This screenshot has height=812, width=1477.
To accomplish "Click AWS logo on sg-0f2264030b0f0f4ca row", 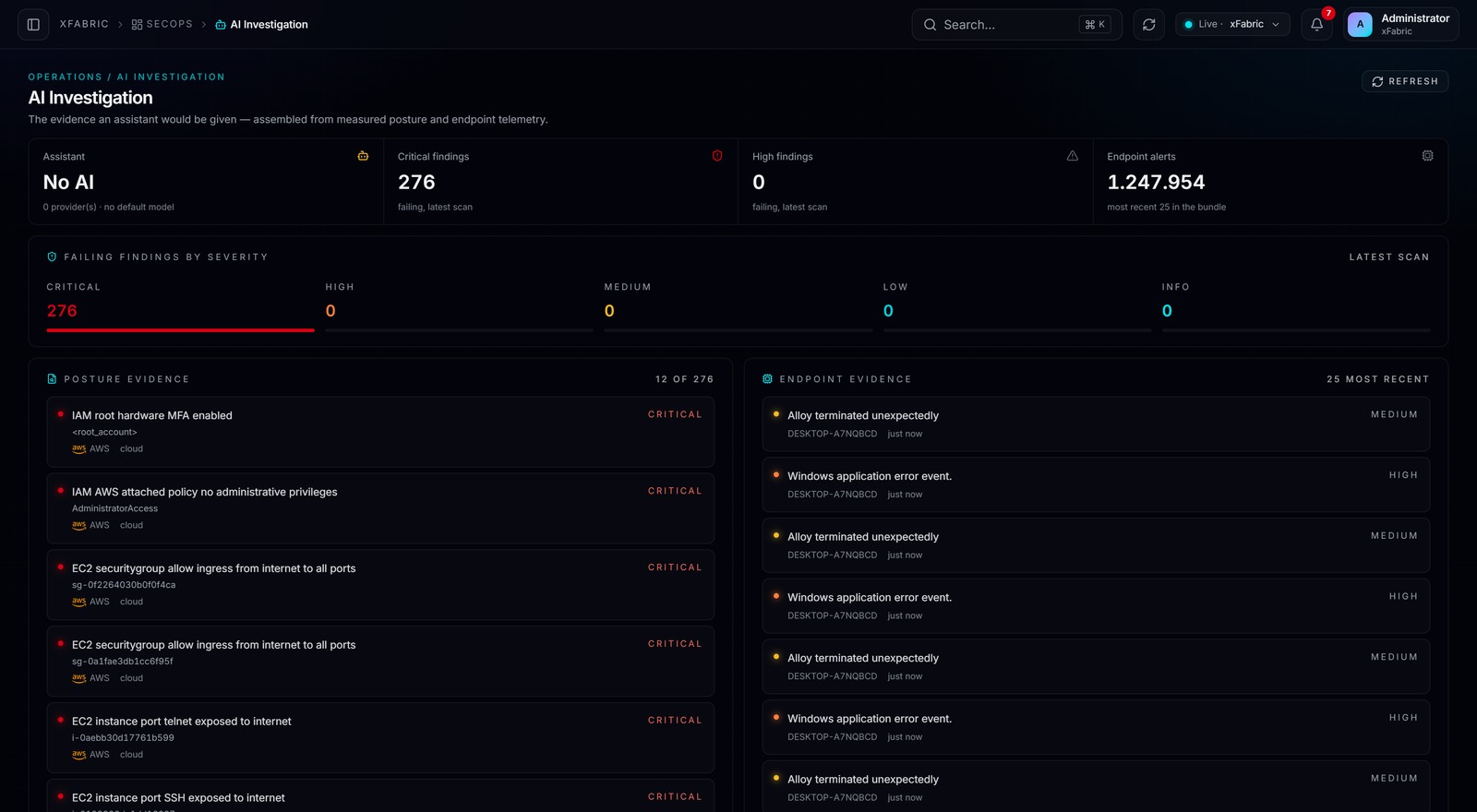I will coord(78,603).
